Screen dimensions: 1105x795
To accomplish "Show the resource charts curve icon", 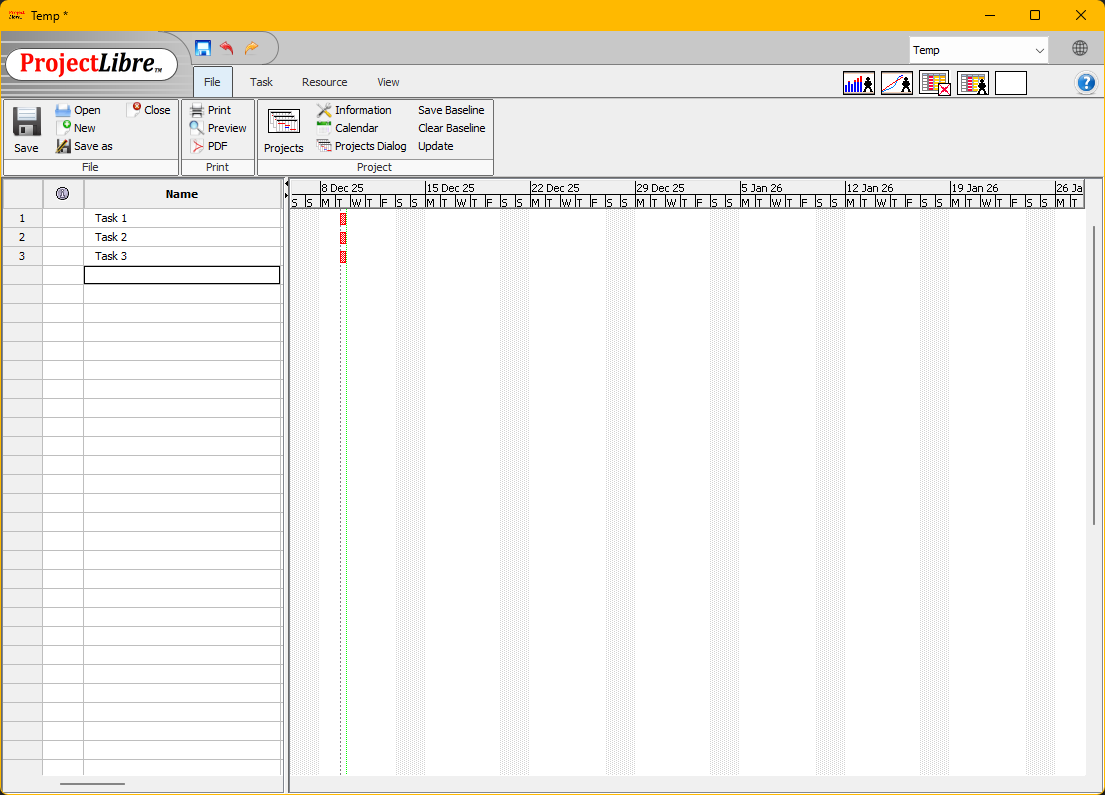I will click(x=897, y=84).
